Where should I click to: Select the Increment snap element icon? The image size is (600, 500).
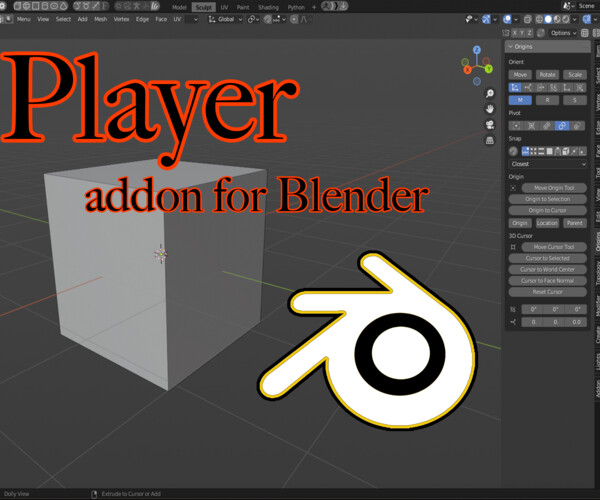(x=525, y=151)
